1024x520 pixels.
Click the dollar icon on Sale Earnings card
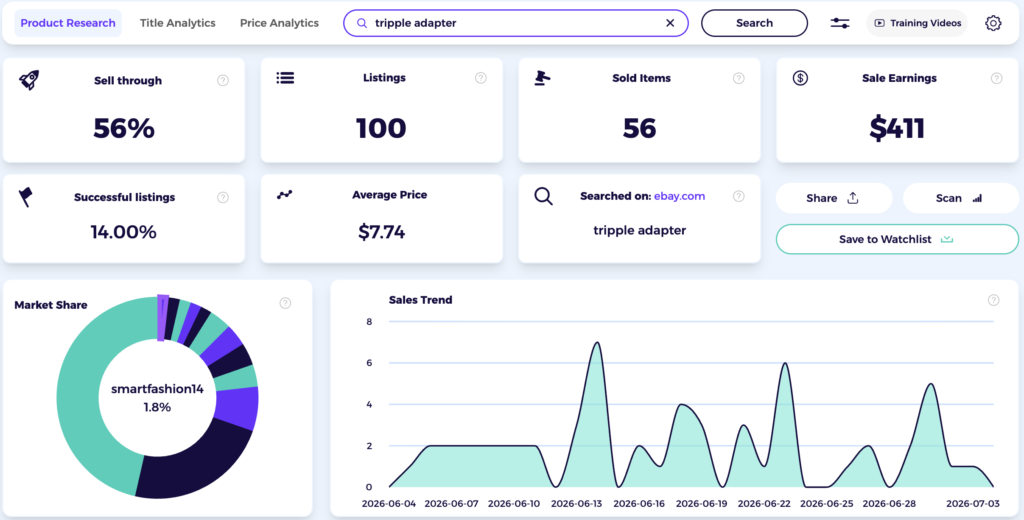pyautogui.click(x=800, y=78)
